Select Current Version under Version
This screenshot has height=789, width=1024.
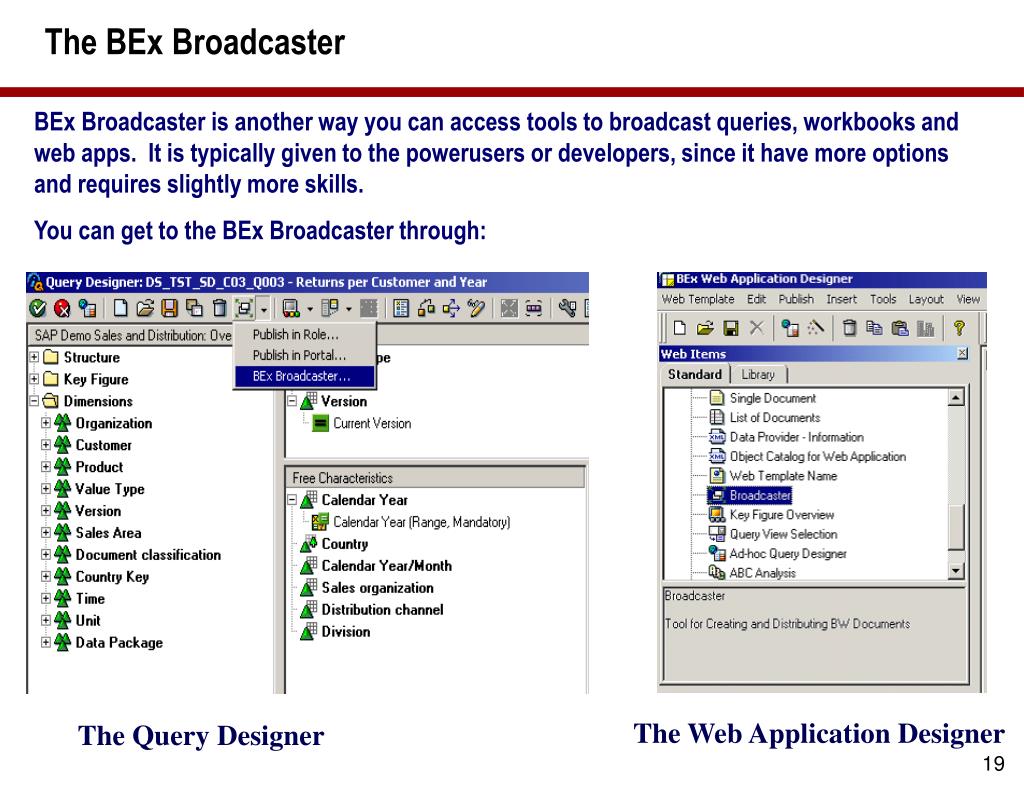(x=372, y=423)
